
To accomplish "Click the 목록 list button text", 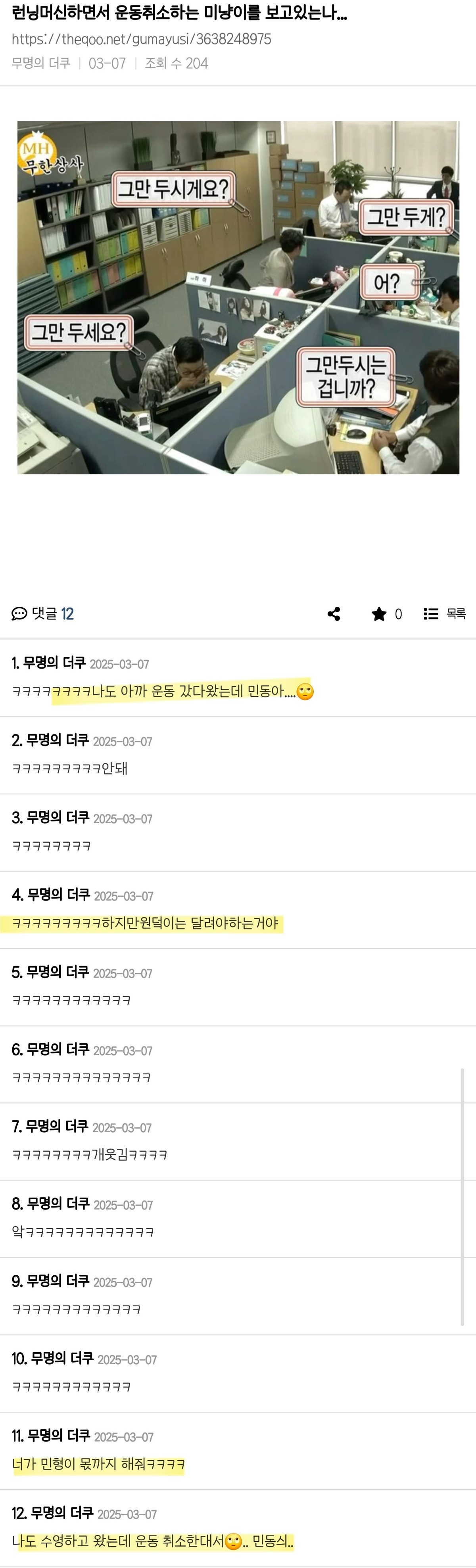I will pos(456,613).
